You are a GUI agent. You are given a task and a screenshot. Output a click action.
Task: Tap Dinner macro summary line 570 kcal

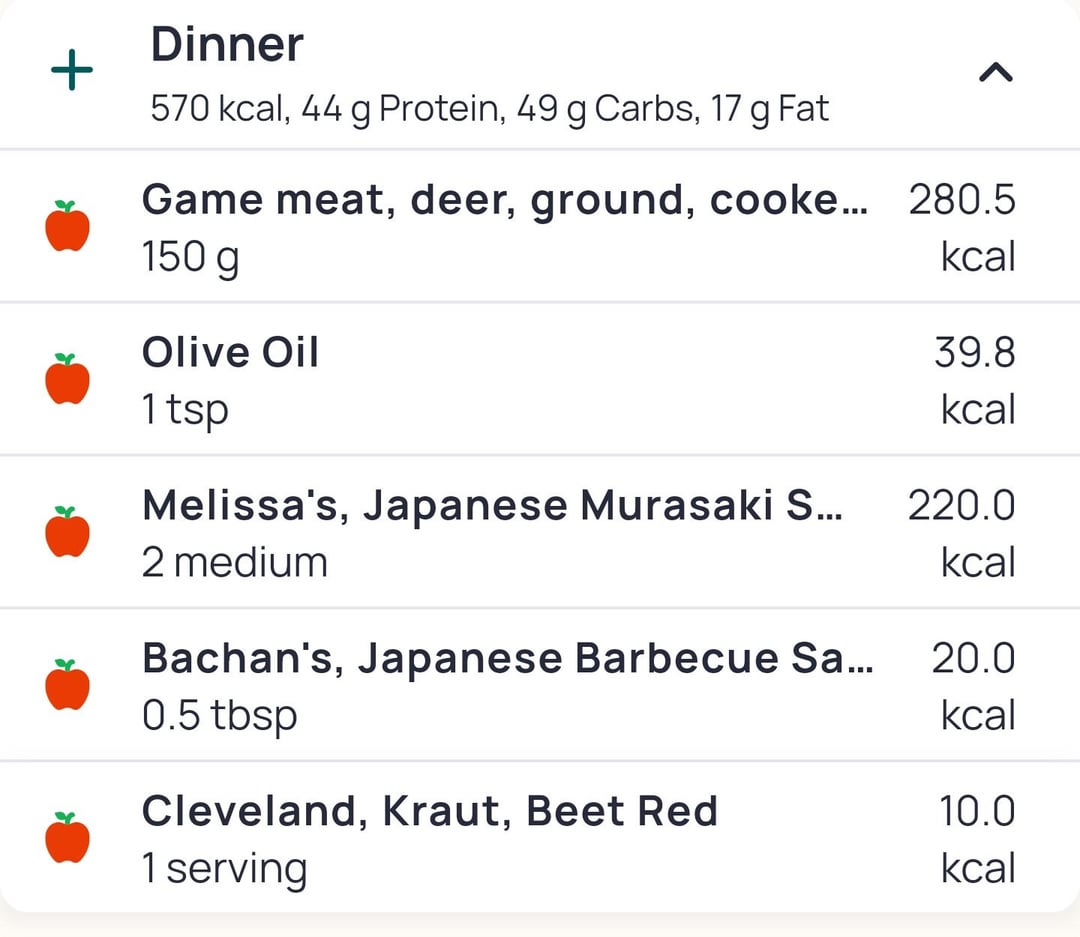[489, 108]
